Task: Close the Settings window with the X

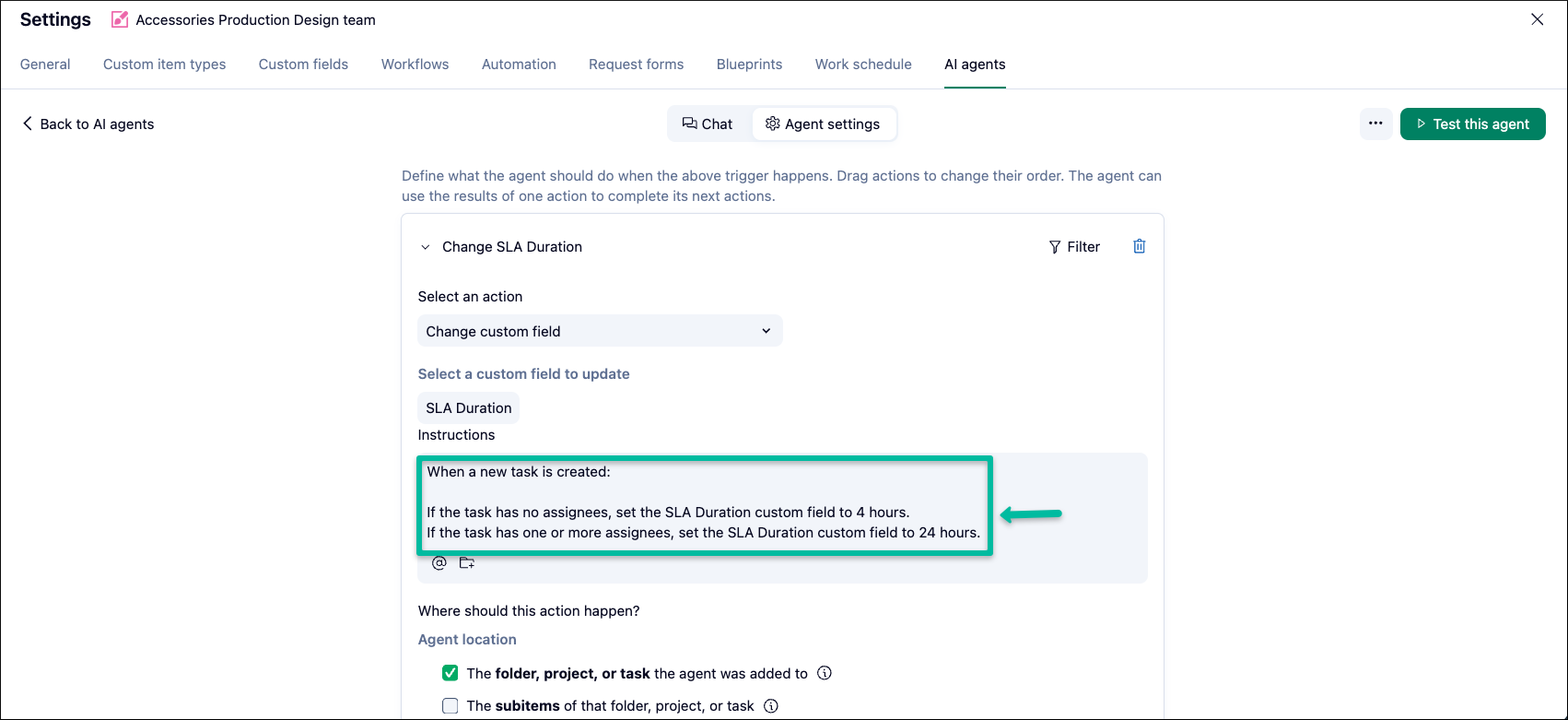Action: tap(1537, 19)
